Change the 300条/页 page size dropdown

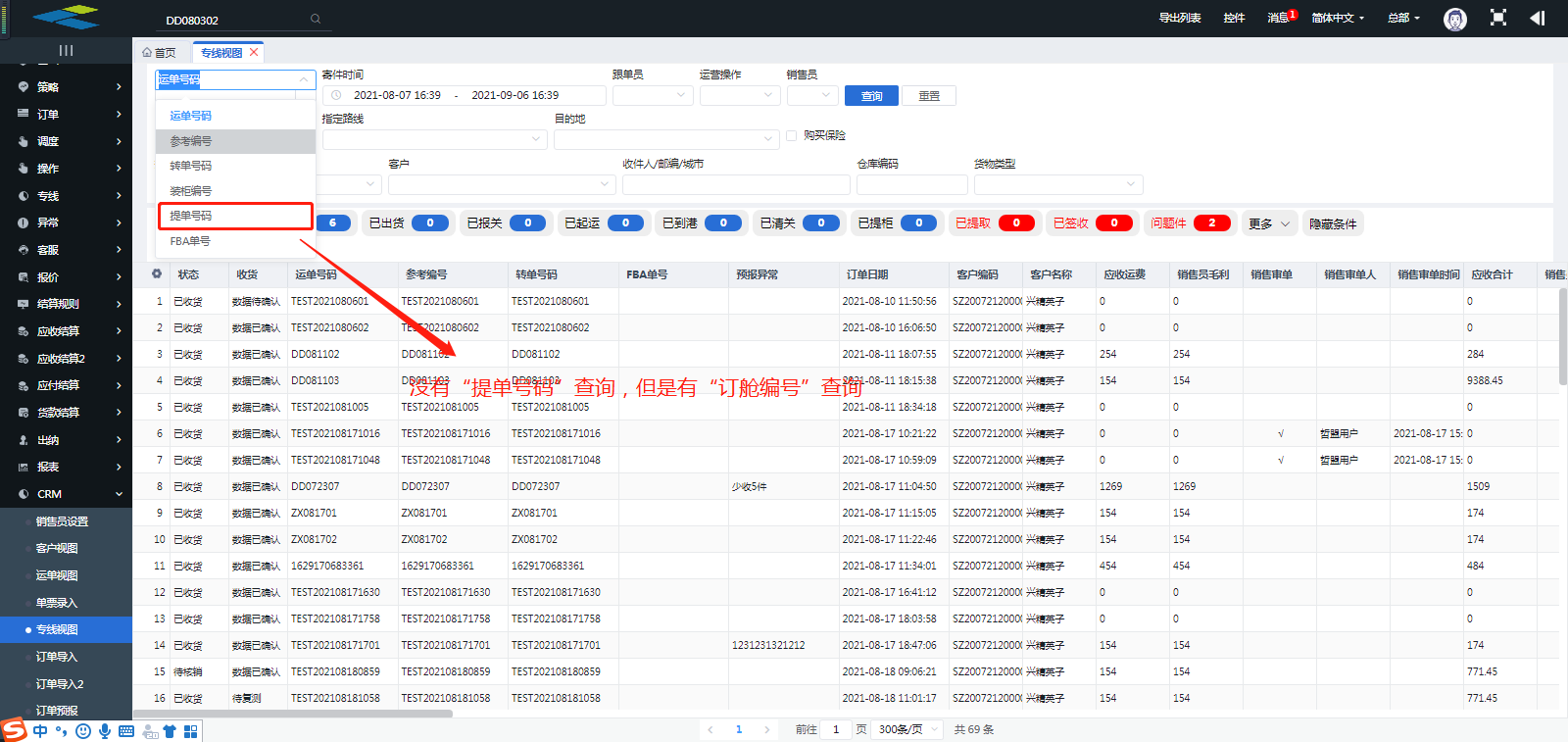point(908,729)
